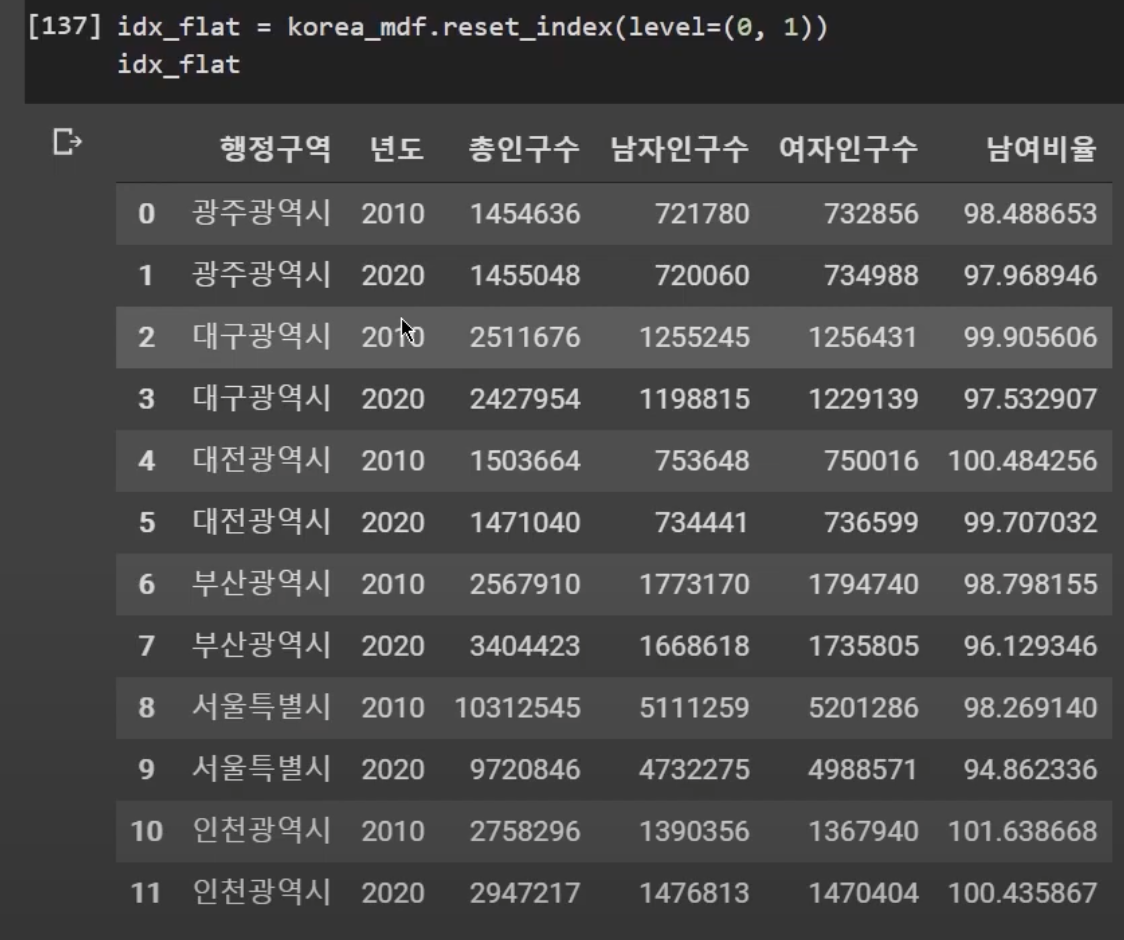Image resolution: width=1124 pixels, height=940 pixels.
Task: Click 인천광역시 in row 10
Action: tap(262, 830)
